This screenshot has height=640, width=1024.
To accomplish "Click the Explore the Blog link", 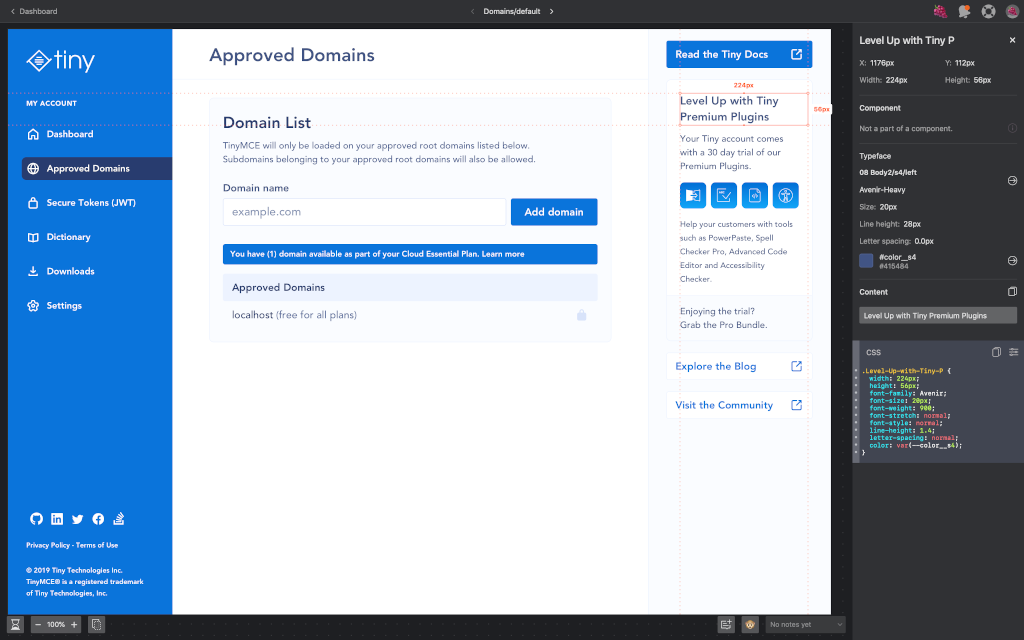I will [x=739, y=366].
